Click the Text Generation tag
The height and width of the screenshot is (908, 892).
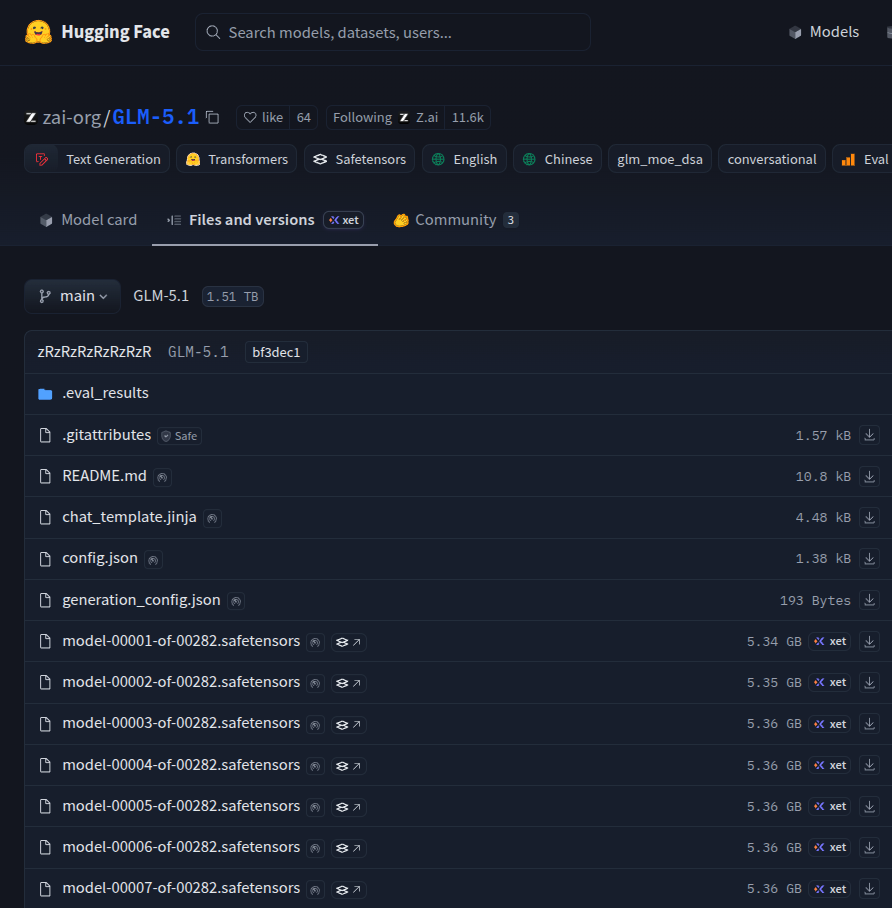[x=97, y=159]
